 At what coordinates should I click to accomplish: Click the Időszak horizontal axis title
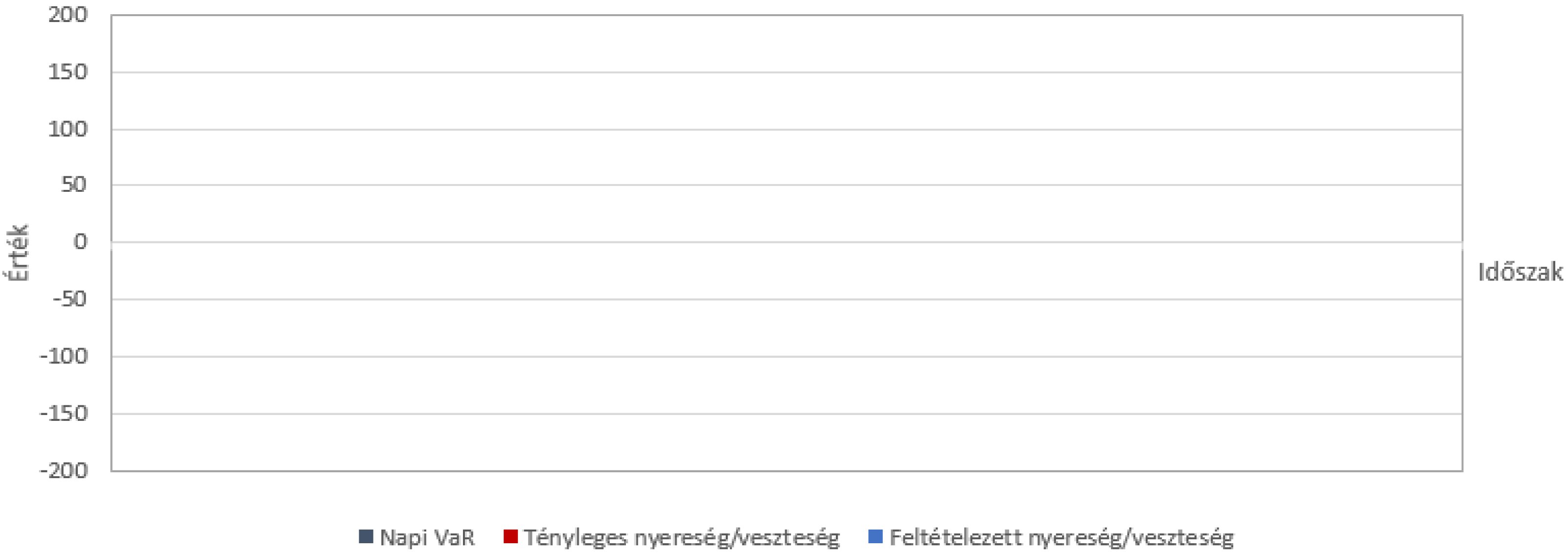pos(1520,272)
